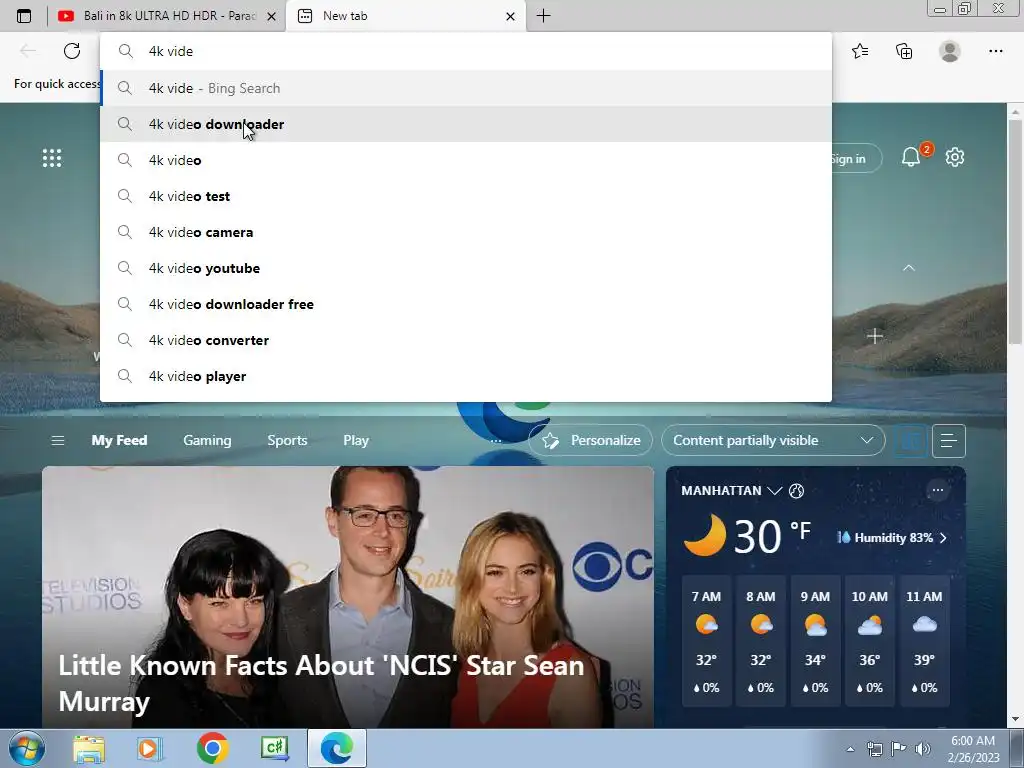Choose 4k vide Bing Search suggestion
The height and width of the screenshot is (768, 1024).
466,88
